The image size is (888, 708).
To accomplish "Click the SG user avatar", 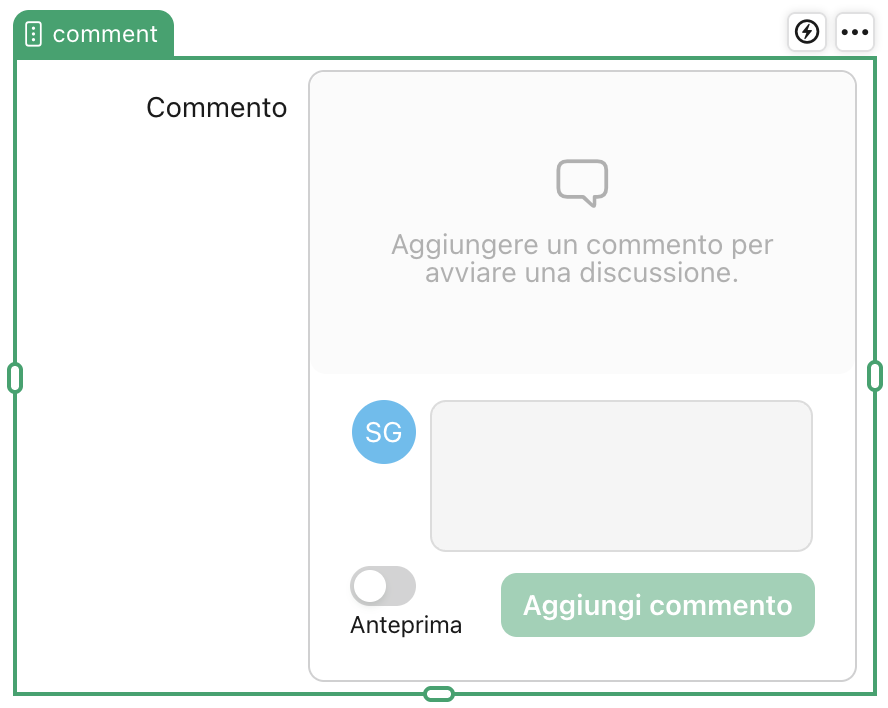I will pyautogui.click(x=383, y=432).
